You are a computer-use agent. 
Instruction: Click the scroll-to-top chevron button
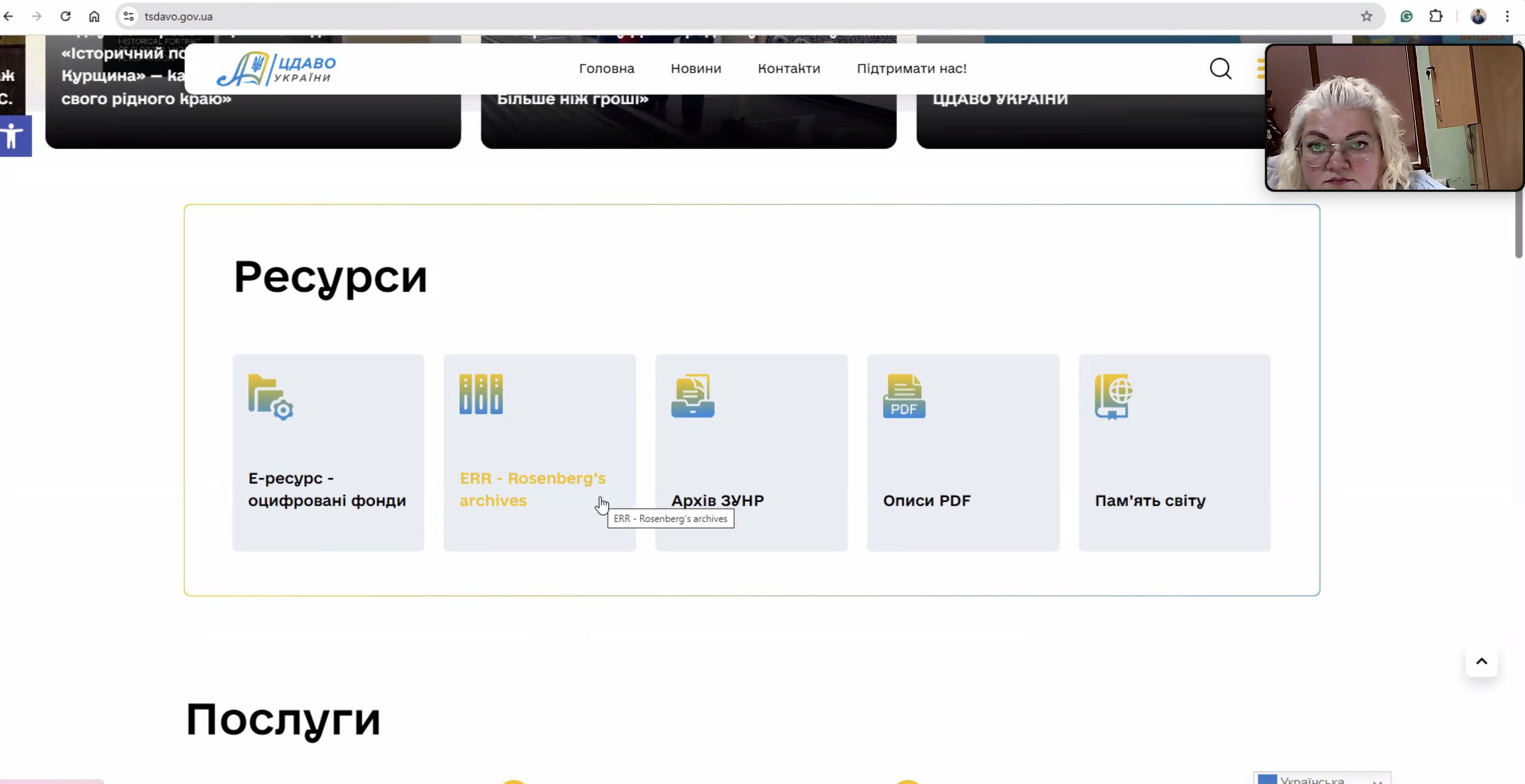(x=1481, y=661)
